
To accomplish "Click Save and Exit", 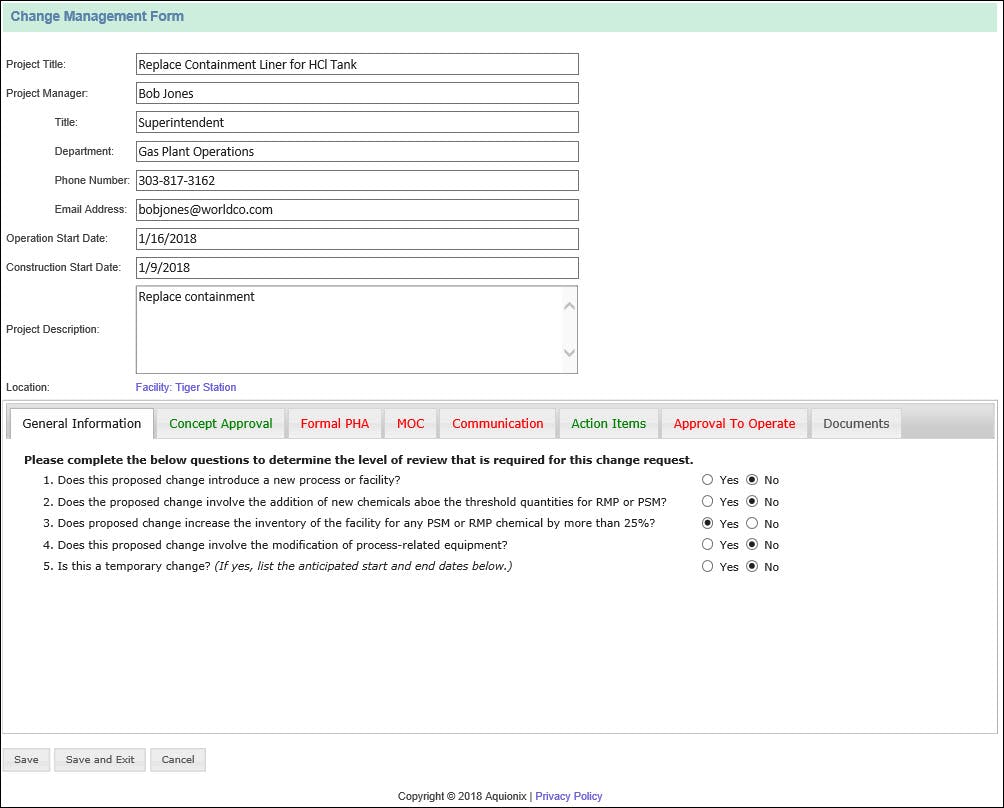I will click(99, 759).
